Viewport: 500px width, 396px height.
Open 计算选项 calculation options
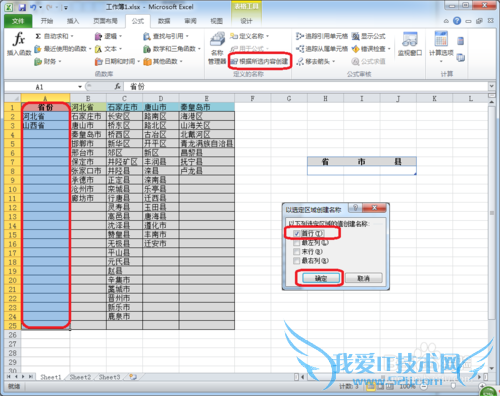pos(441,47)
